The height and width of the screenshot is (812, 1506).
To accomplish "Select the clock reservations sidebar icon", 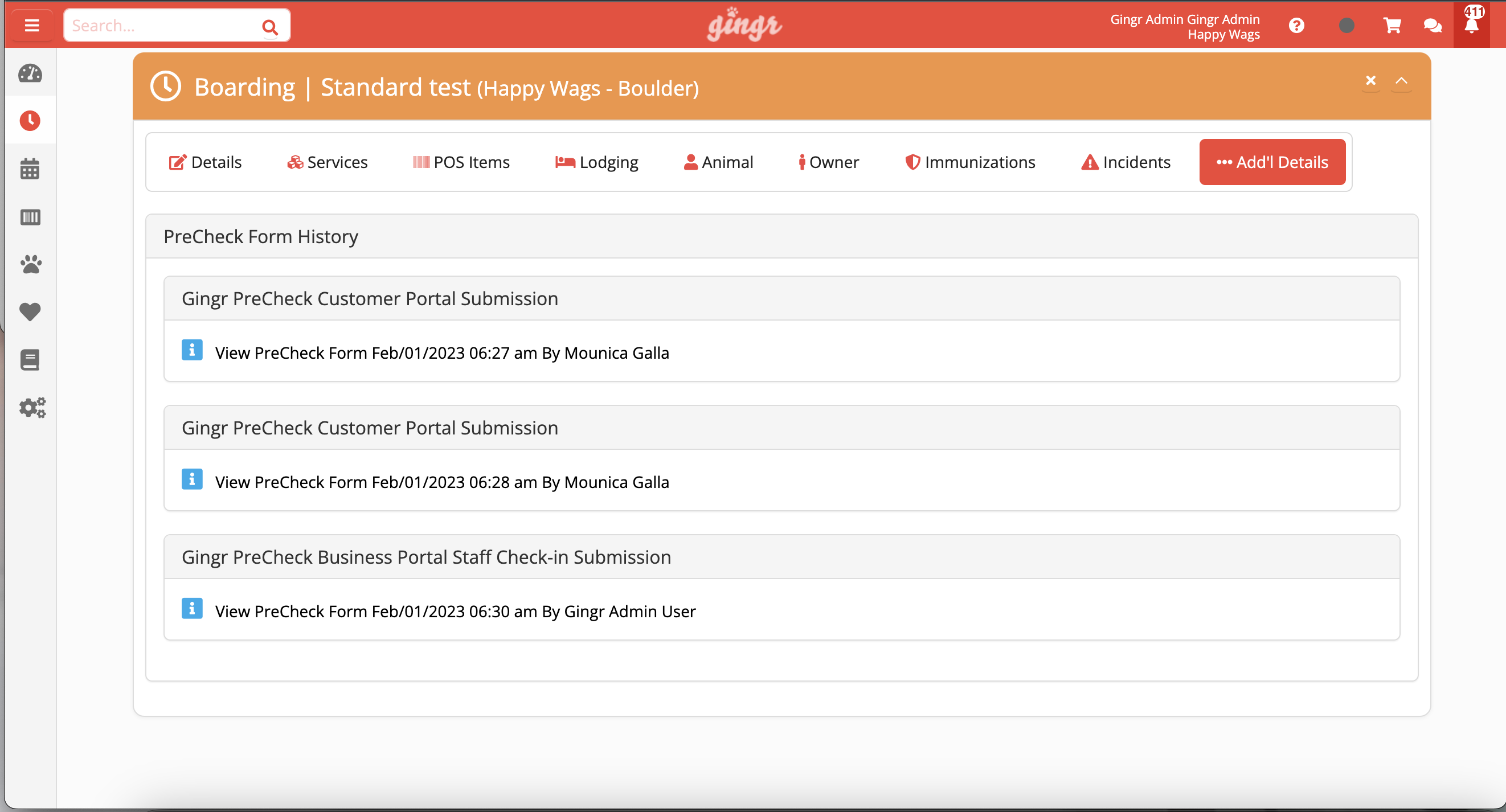I will (30, 121).
